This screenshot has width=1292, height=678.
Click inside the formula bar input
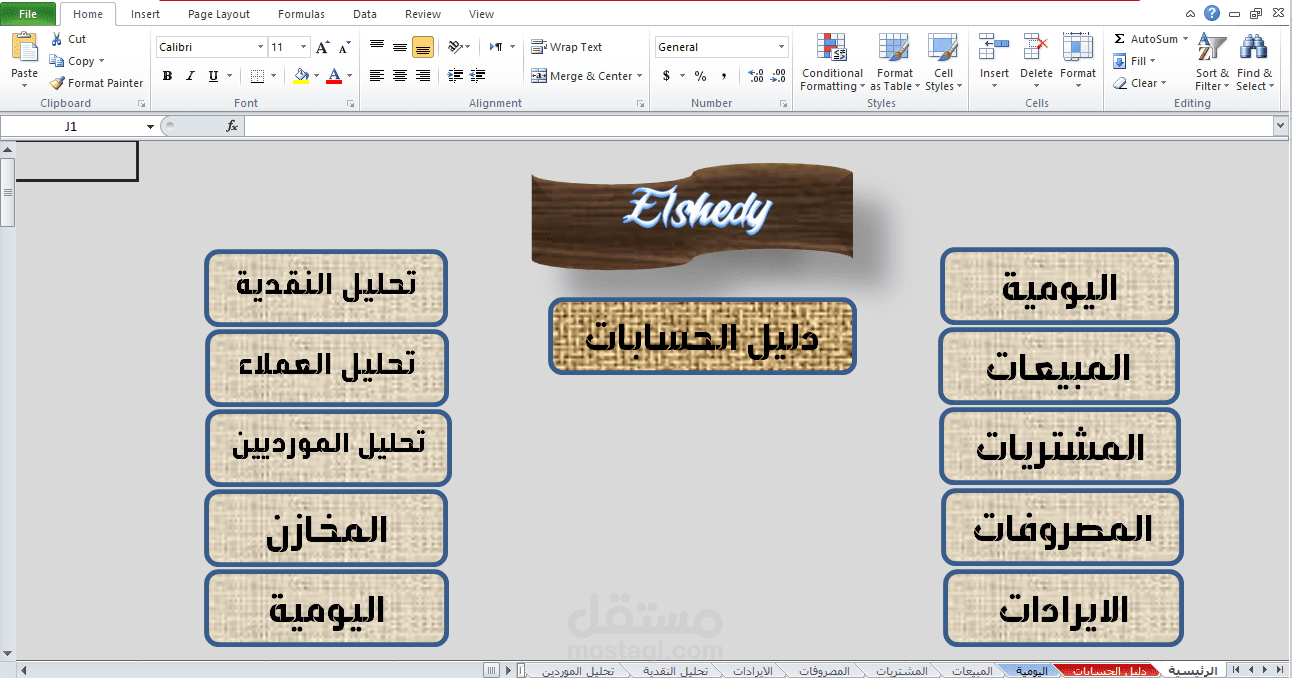click(758, 126)
